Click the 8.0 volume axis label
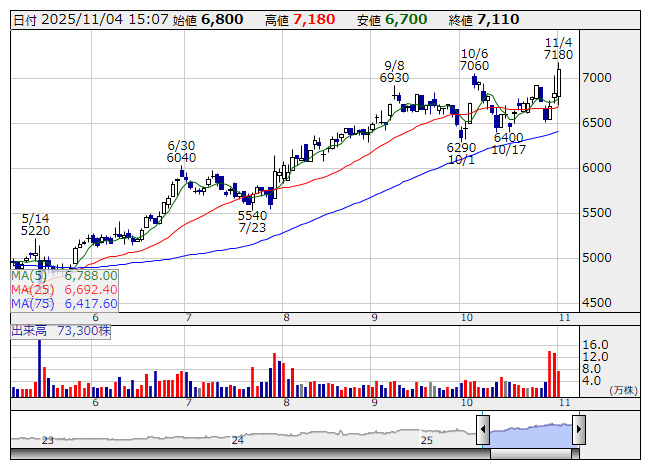The height and width of the screenshot is (470, 653). (591, 369)
